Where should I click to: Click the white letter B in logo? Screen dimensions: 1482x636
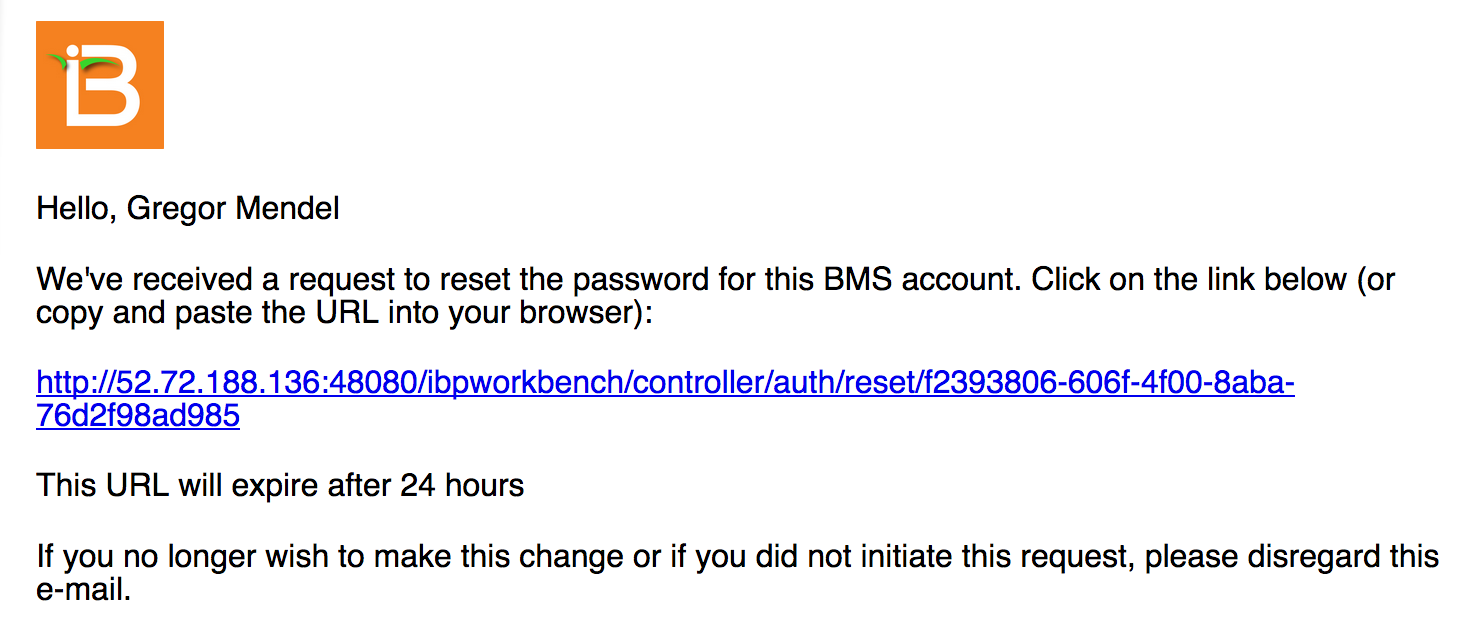pyautogui.click(x=103, y=88)
